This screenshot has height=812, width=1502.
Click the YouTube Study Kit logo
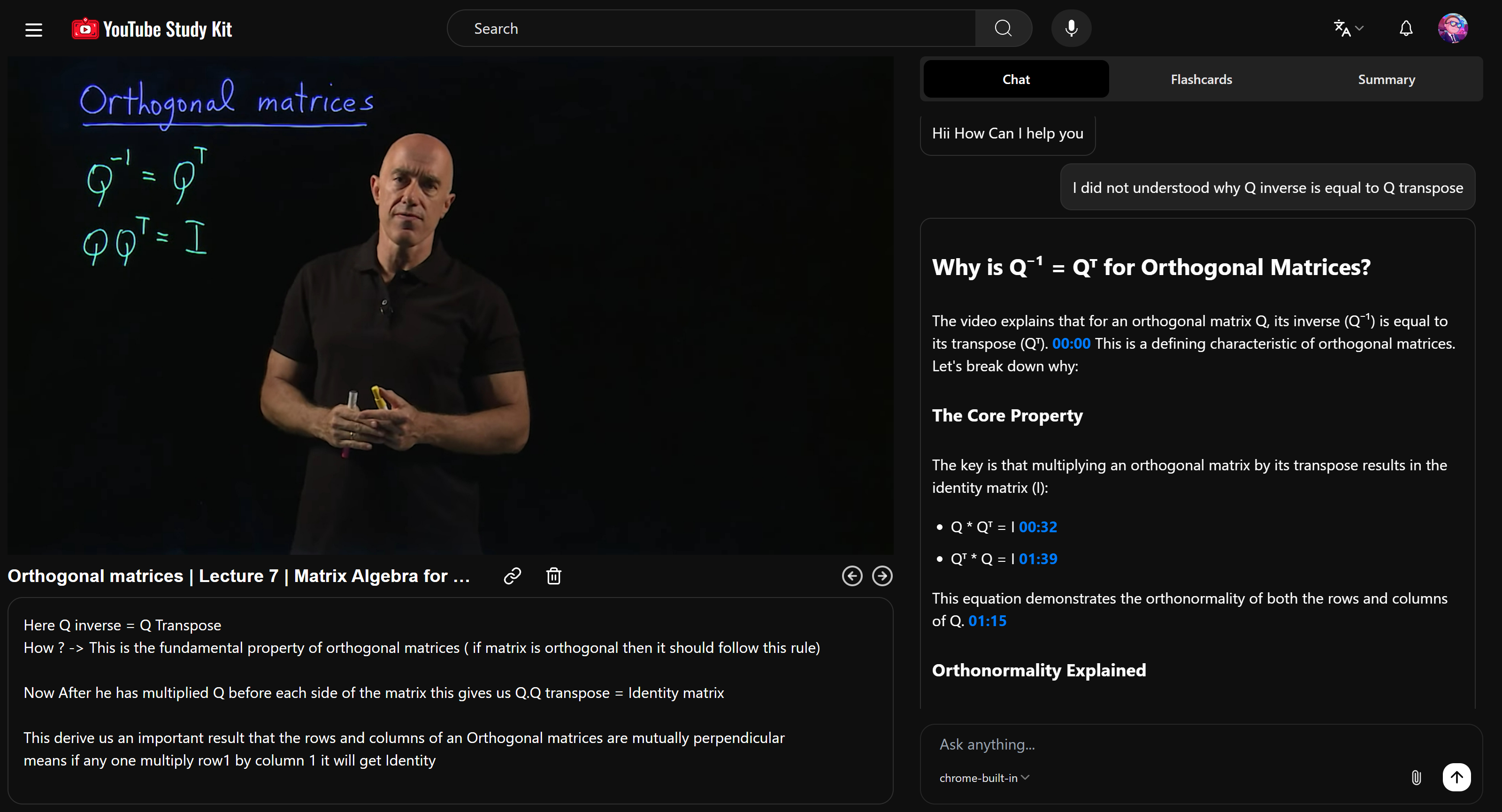pos(152,29)
